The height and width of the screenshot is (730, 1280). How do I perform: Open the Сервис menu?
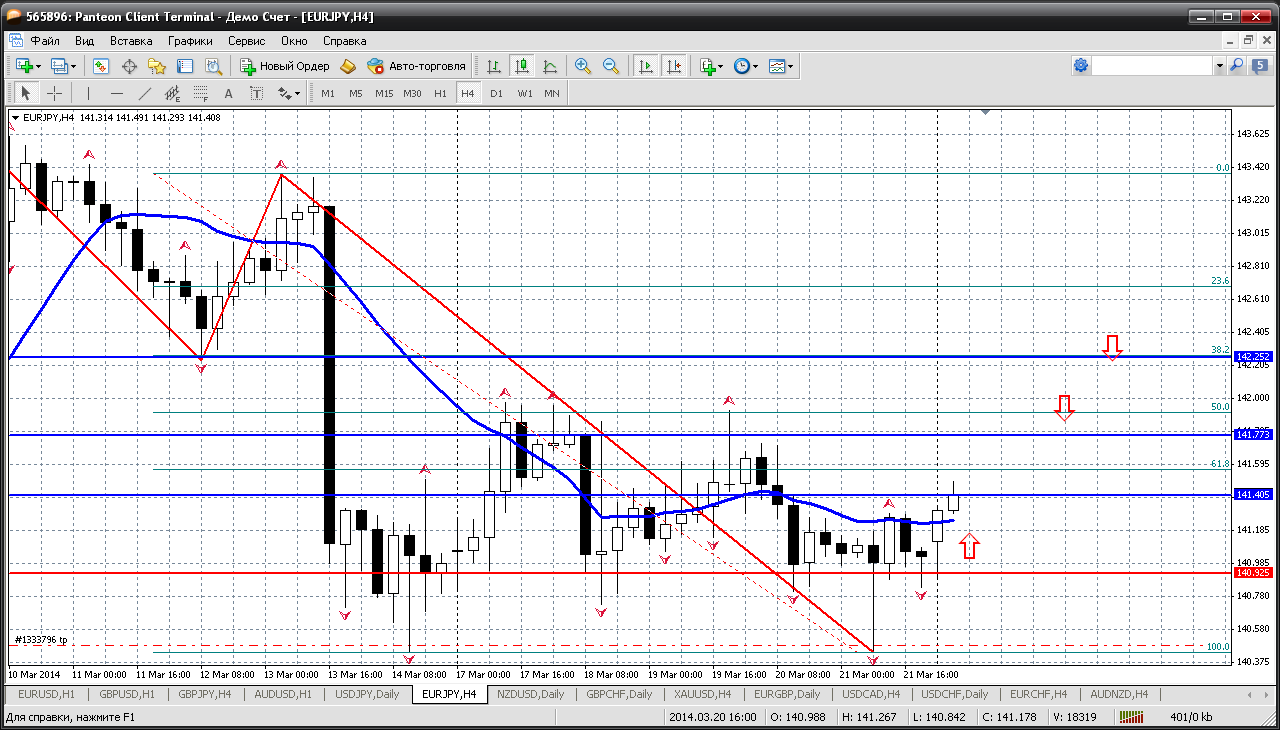(x=246, y=41)
